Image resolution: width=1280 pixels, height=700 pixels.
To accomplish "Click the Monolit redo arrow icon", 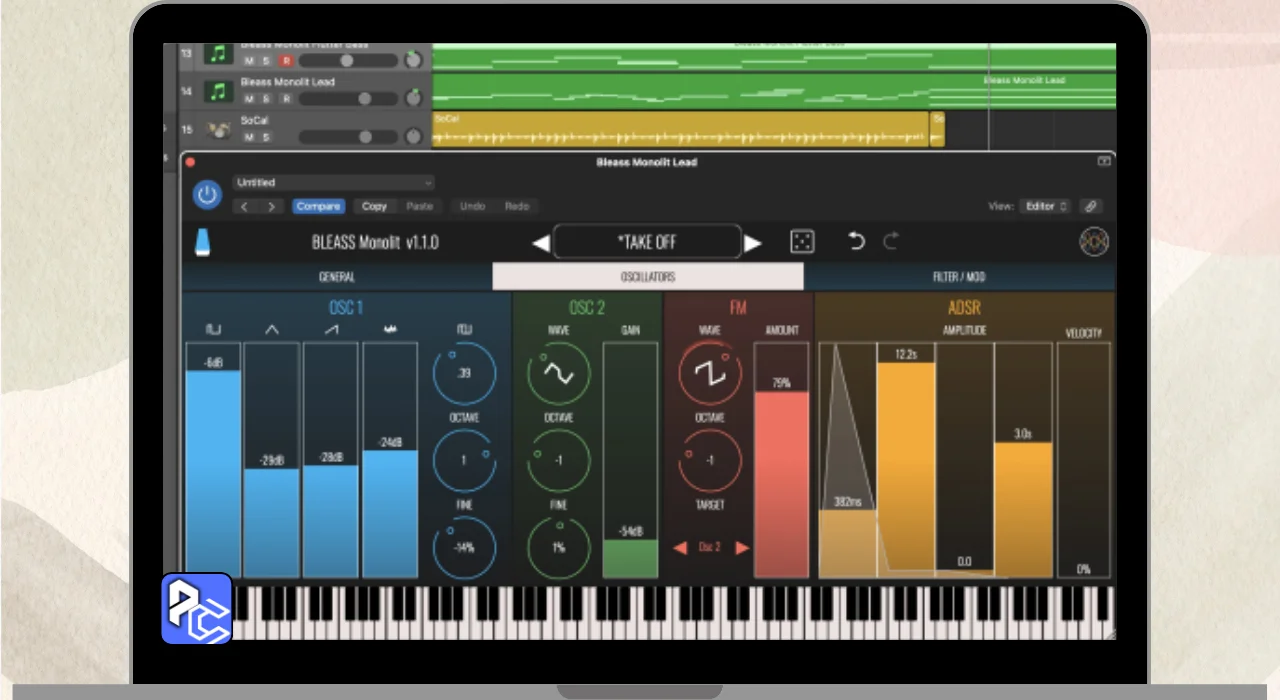I will [890, 241].
